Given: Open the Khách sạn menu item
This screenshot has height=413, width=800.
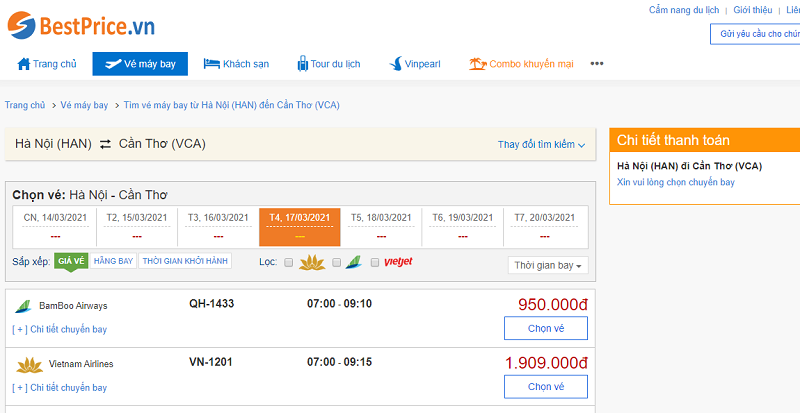Looking at the screenshot, I should 236,64.
